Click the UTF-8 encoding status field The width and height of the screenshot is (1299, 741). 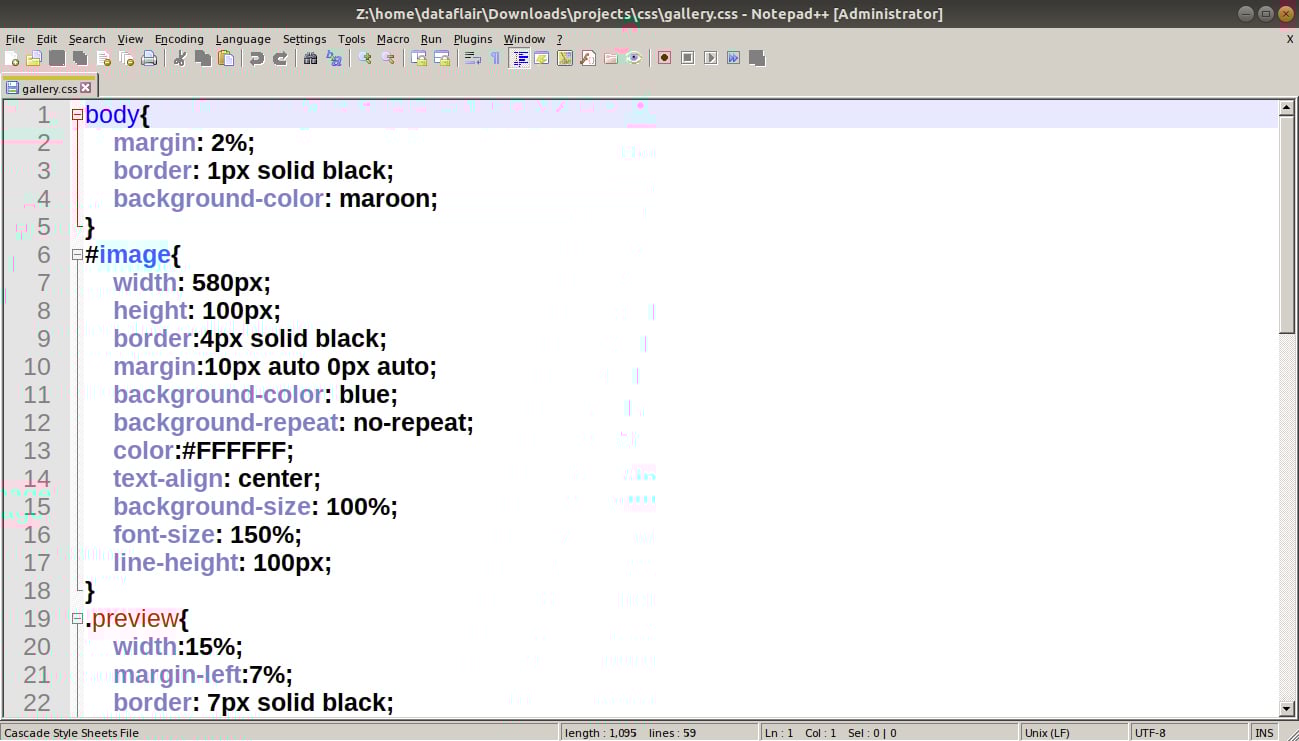[1189, 733]
